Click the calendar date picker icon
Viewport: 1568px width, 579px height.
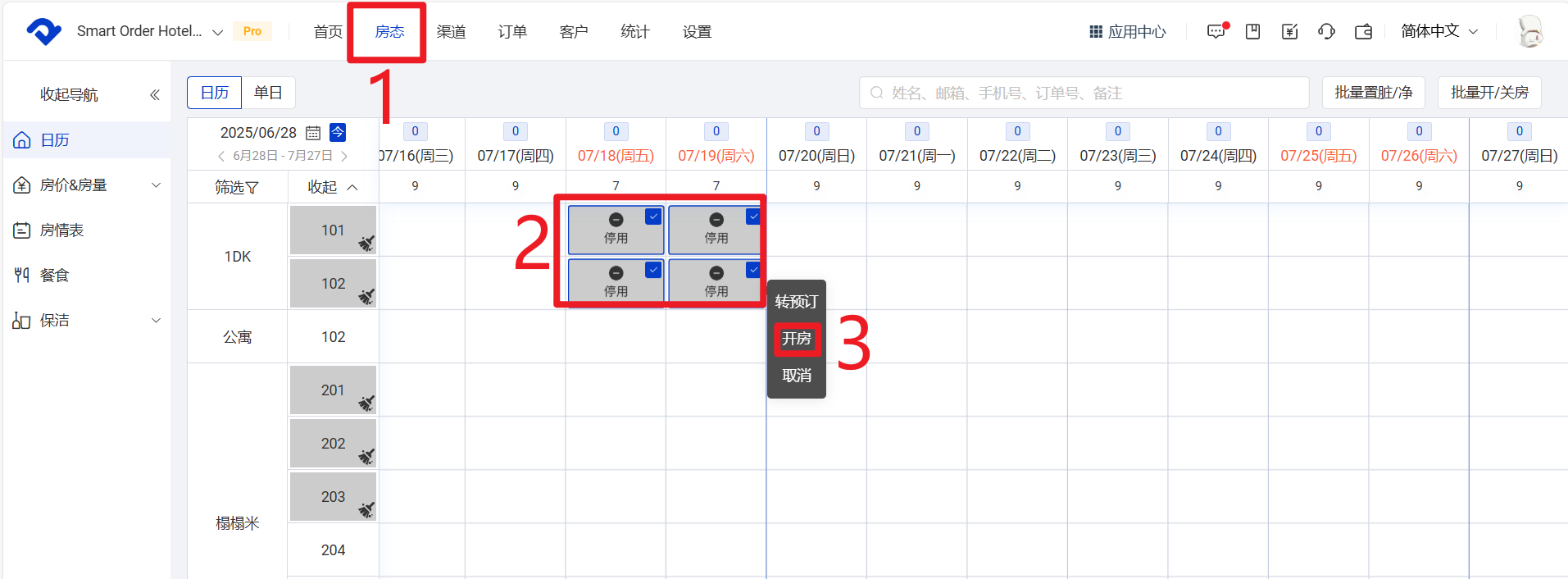click(x=313, y=133)
